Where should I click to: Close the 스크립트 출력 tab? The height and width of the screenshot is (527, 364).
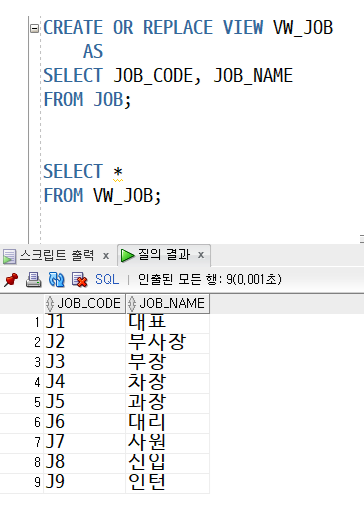[x=106, y=256]
